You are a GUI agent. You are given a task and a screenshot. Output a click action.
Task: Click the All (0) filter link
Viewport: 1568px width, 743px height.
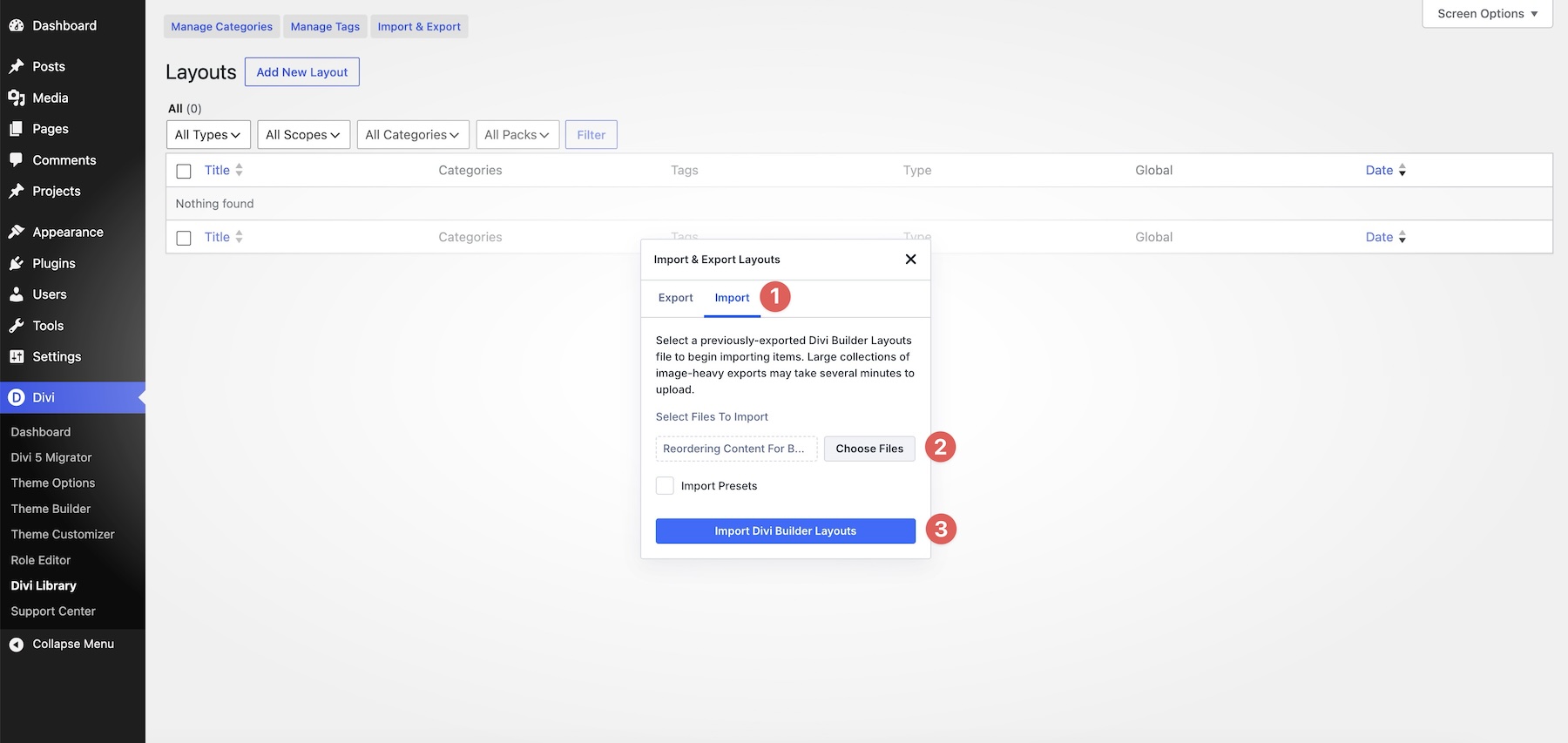point(185,109)
